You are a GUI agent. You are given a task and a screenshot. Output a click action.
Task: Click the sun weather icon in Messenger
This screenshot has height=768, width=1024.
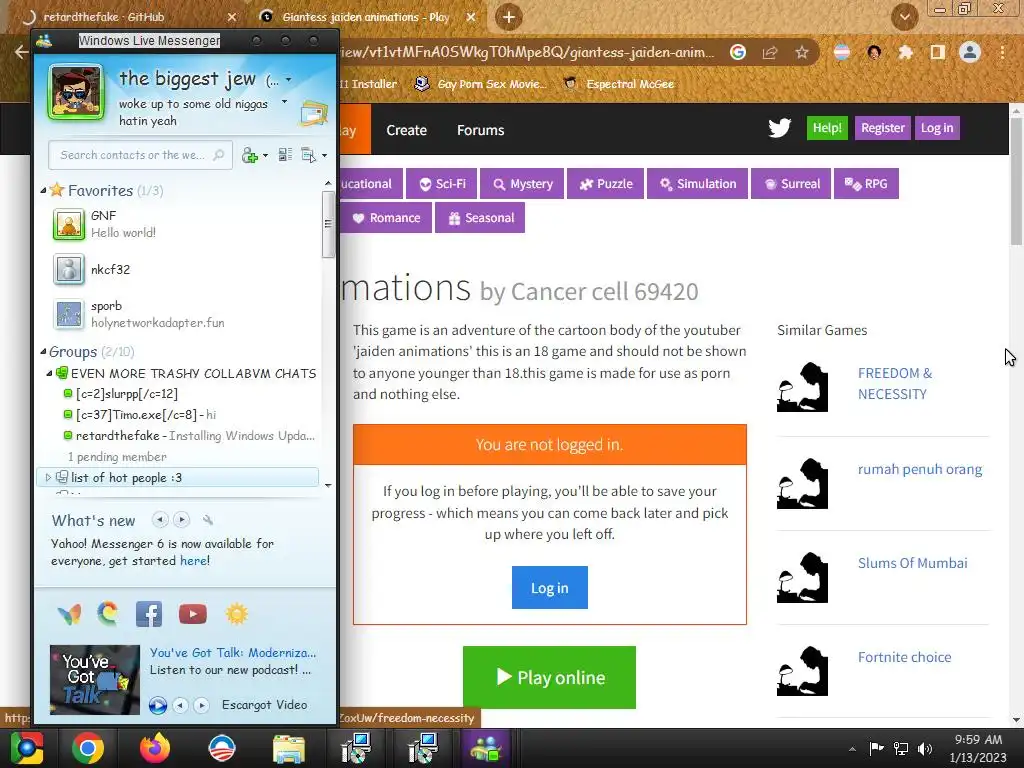(236, 614)
